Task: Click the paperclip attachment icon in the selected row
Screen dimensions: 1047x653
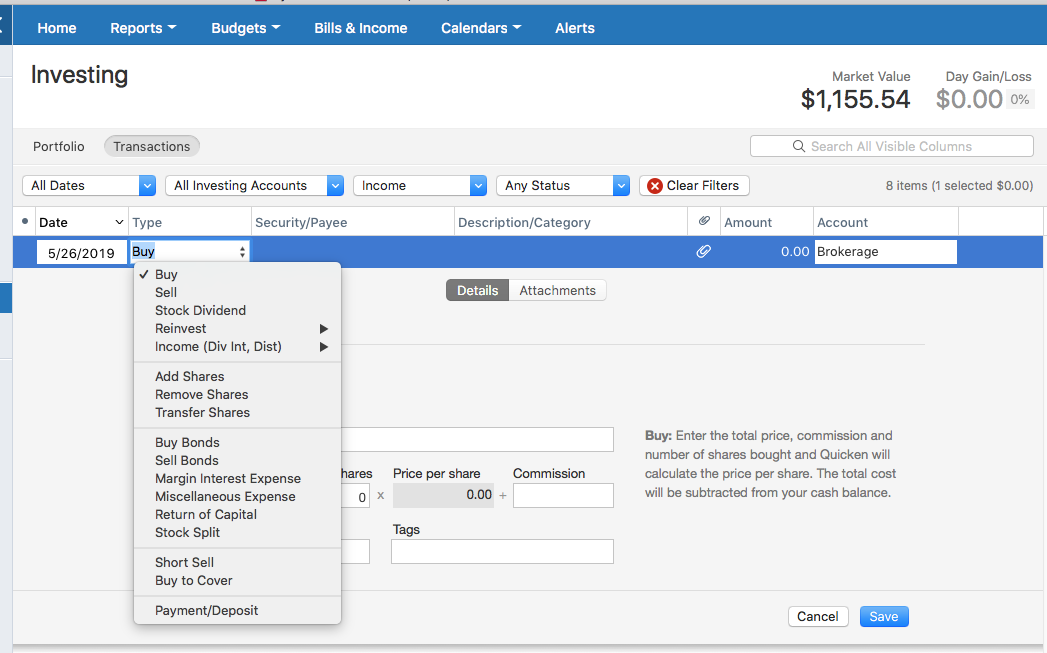Action: point(703,252)
